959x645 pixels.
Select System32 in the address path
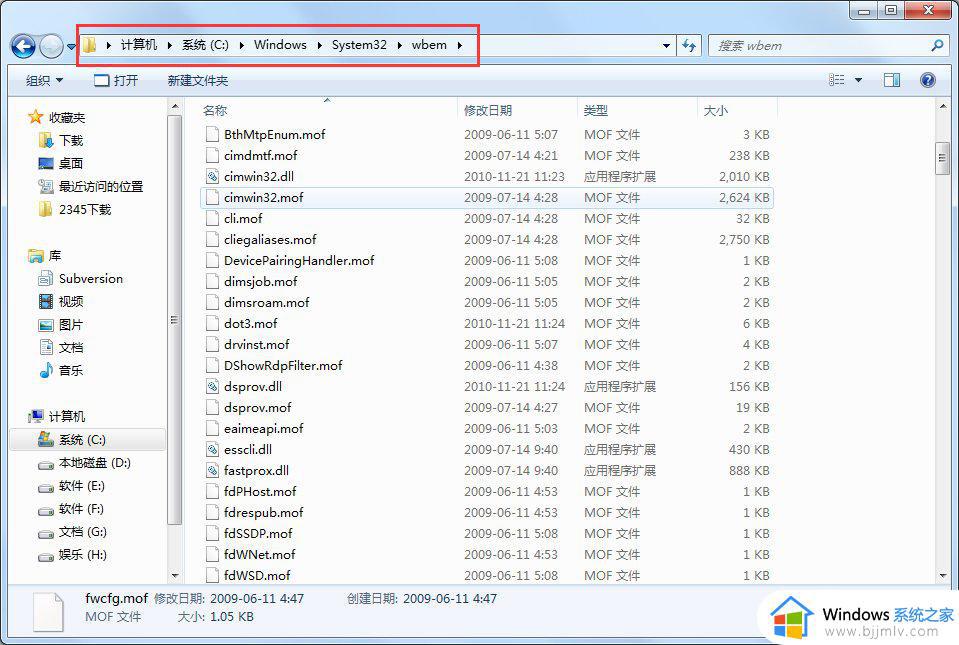[359, 45]
